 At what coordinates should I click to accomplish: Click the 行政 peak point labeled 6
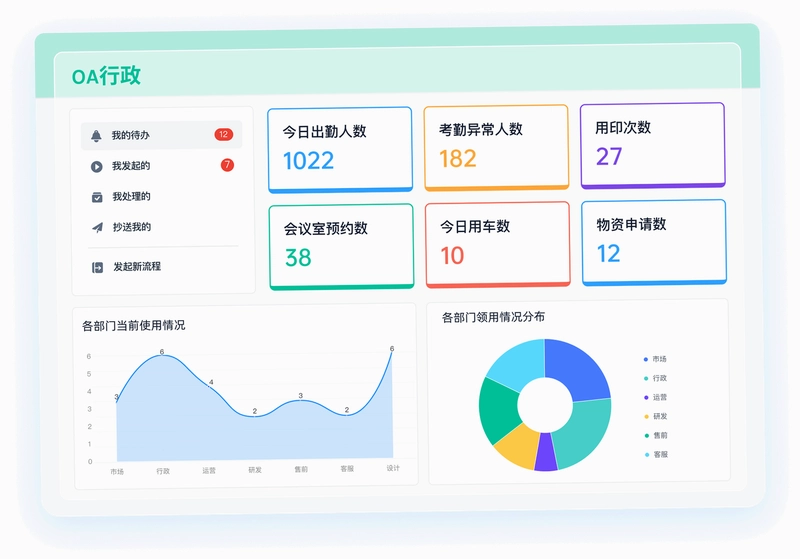pos(162,354)
